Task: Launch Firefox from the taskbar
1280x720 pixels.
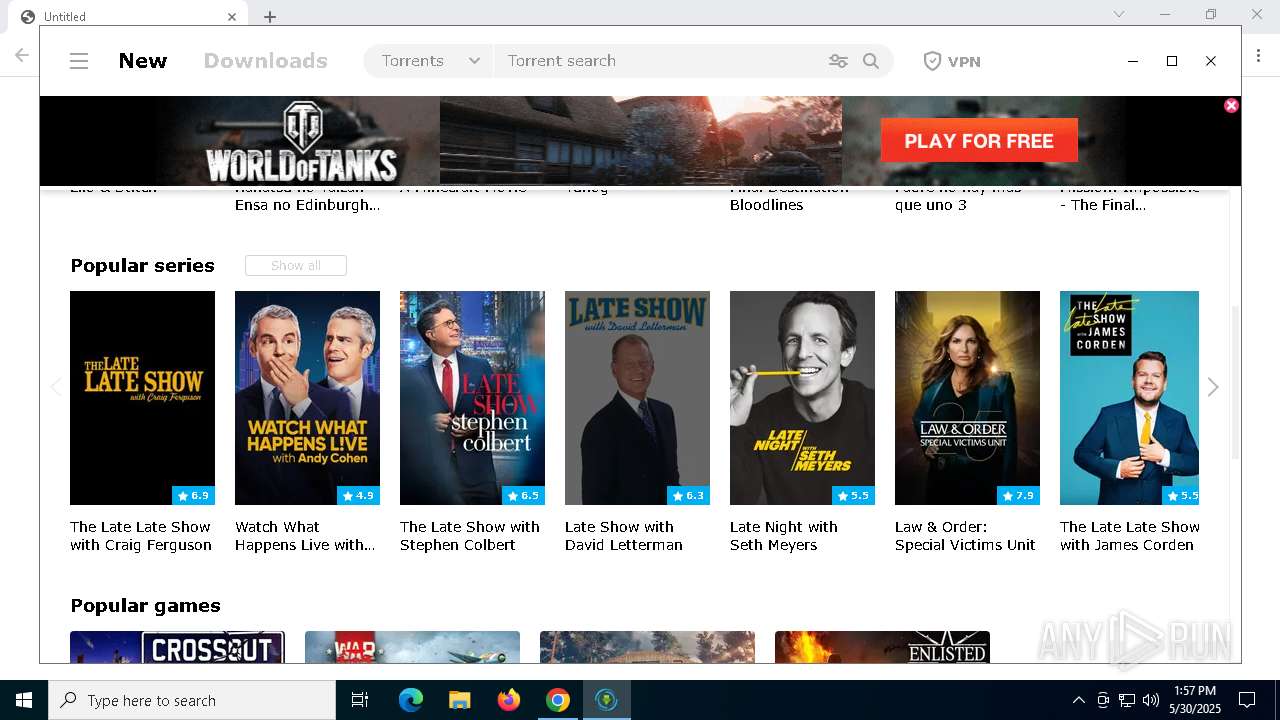Action: click(509, 700)
